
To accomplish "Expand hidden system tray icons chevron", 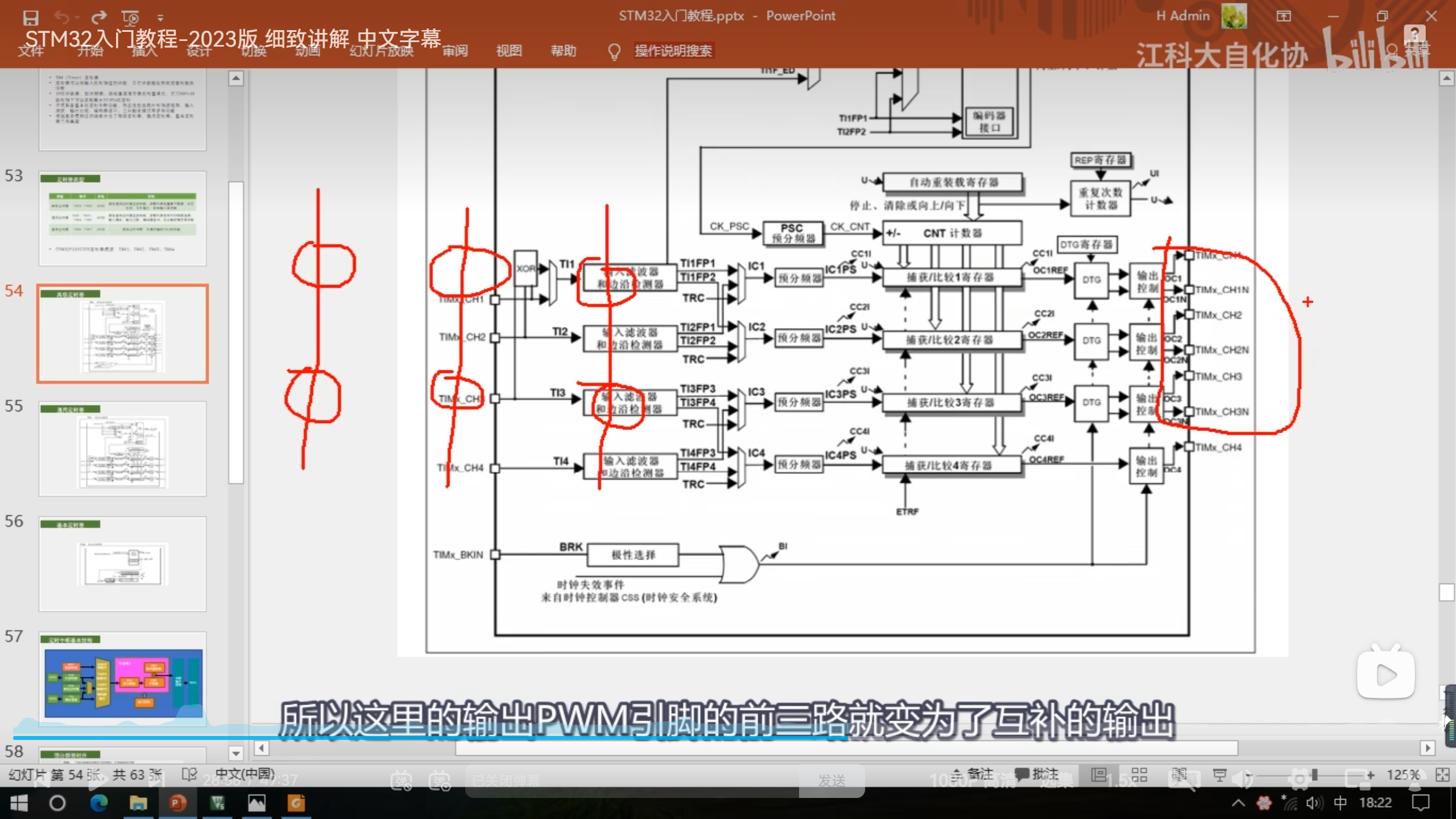I will tap(1238, 803).
